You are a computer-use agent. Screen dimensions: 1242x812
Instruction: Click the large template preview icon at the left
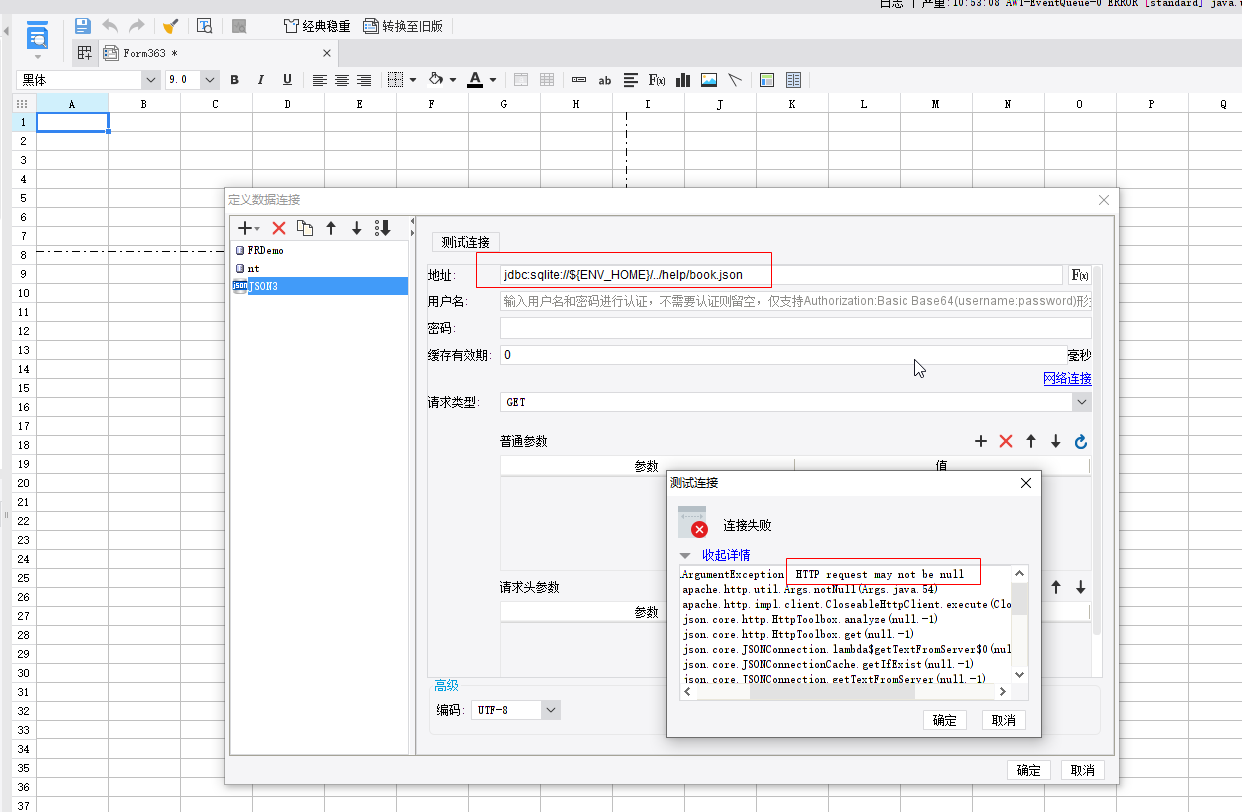click(38, 37)
